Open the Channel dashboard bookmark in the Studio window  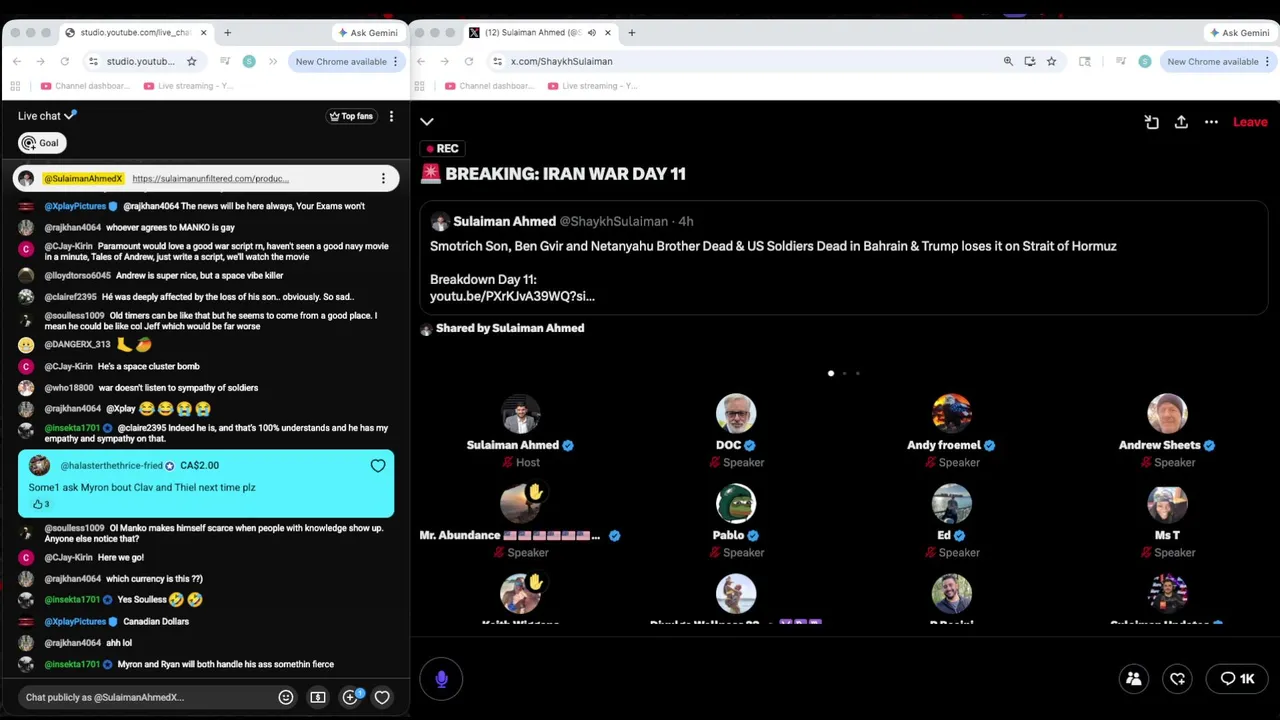pyautogui.click(x=85, y=86)
